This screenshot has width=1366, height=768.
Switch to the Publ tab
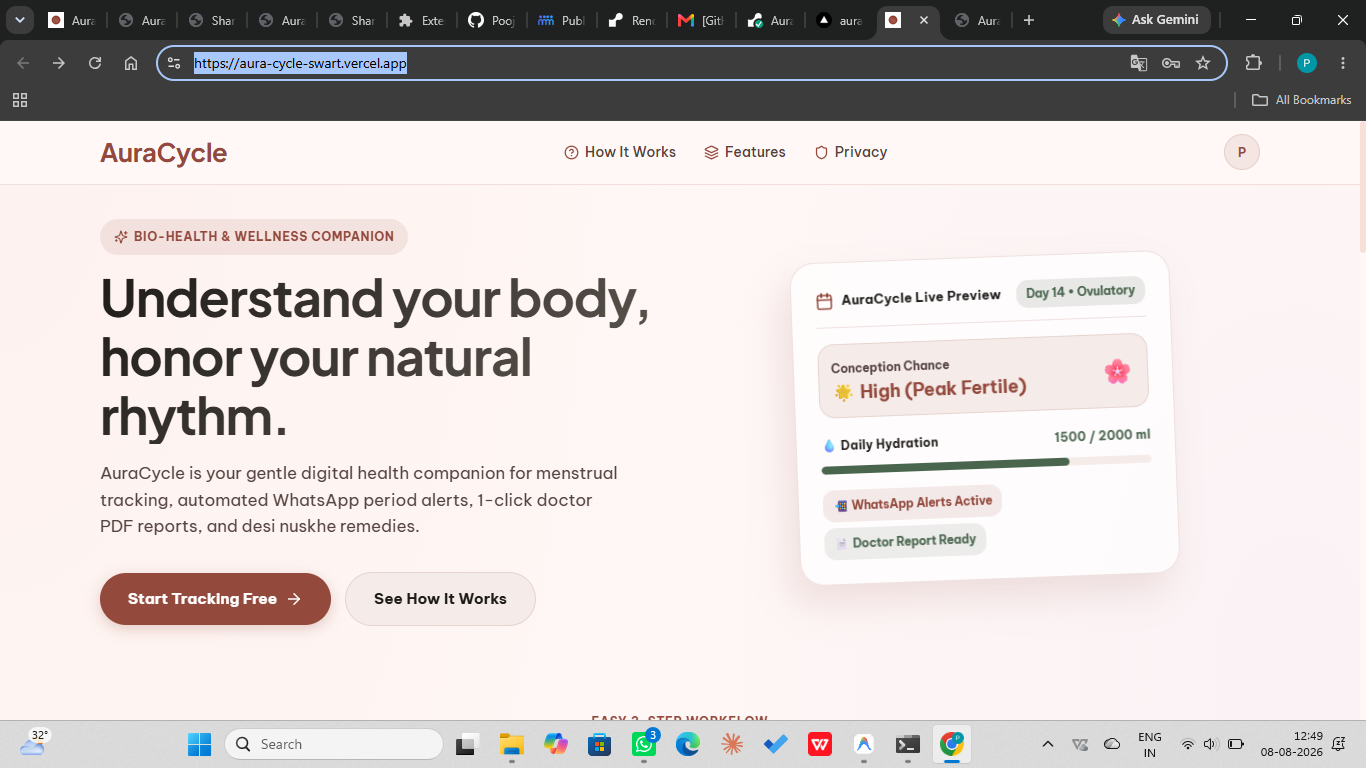tap(561, 20)
